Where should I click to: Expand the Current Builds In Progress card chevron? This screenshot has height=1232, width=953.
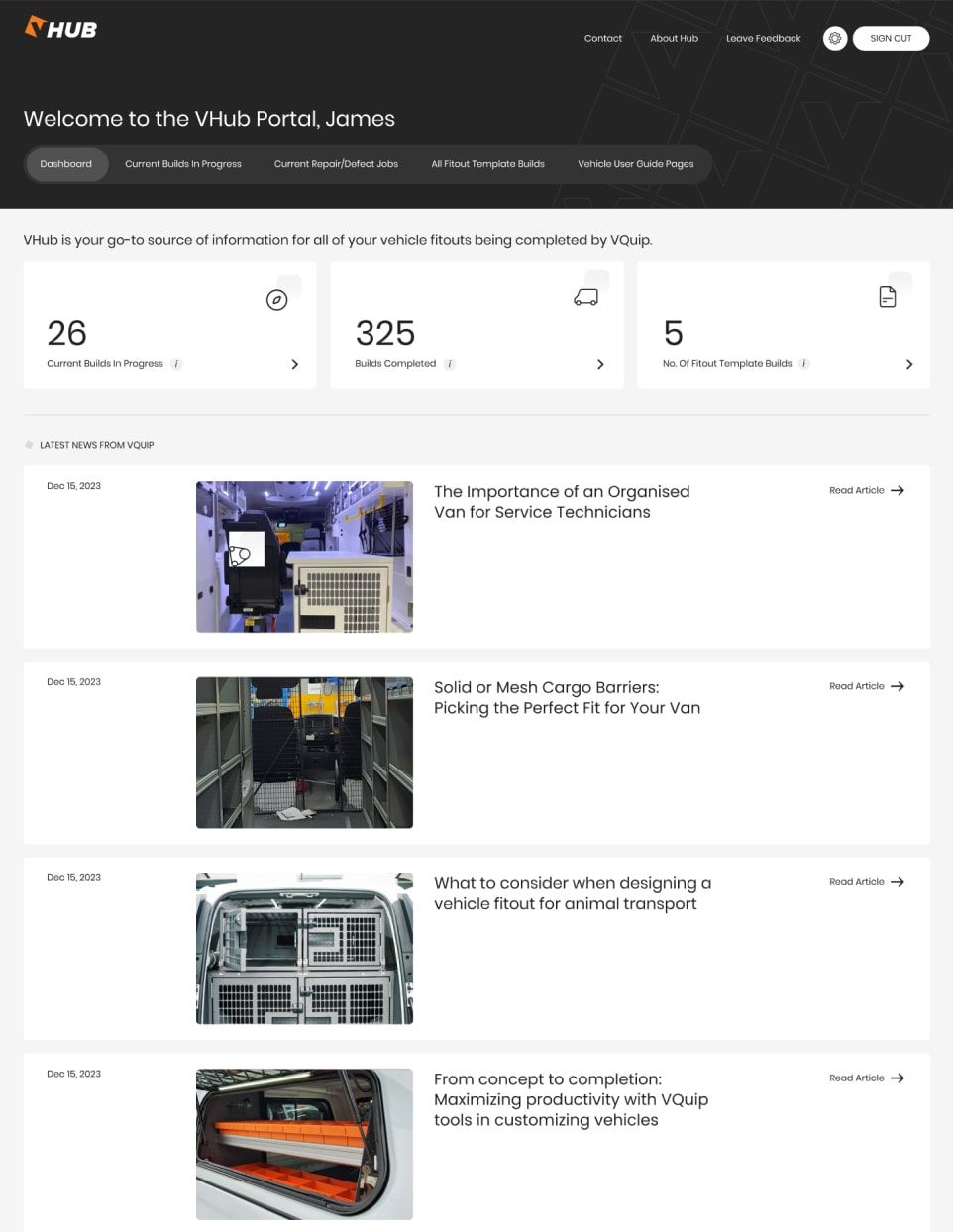pos(294,364)
